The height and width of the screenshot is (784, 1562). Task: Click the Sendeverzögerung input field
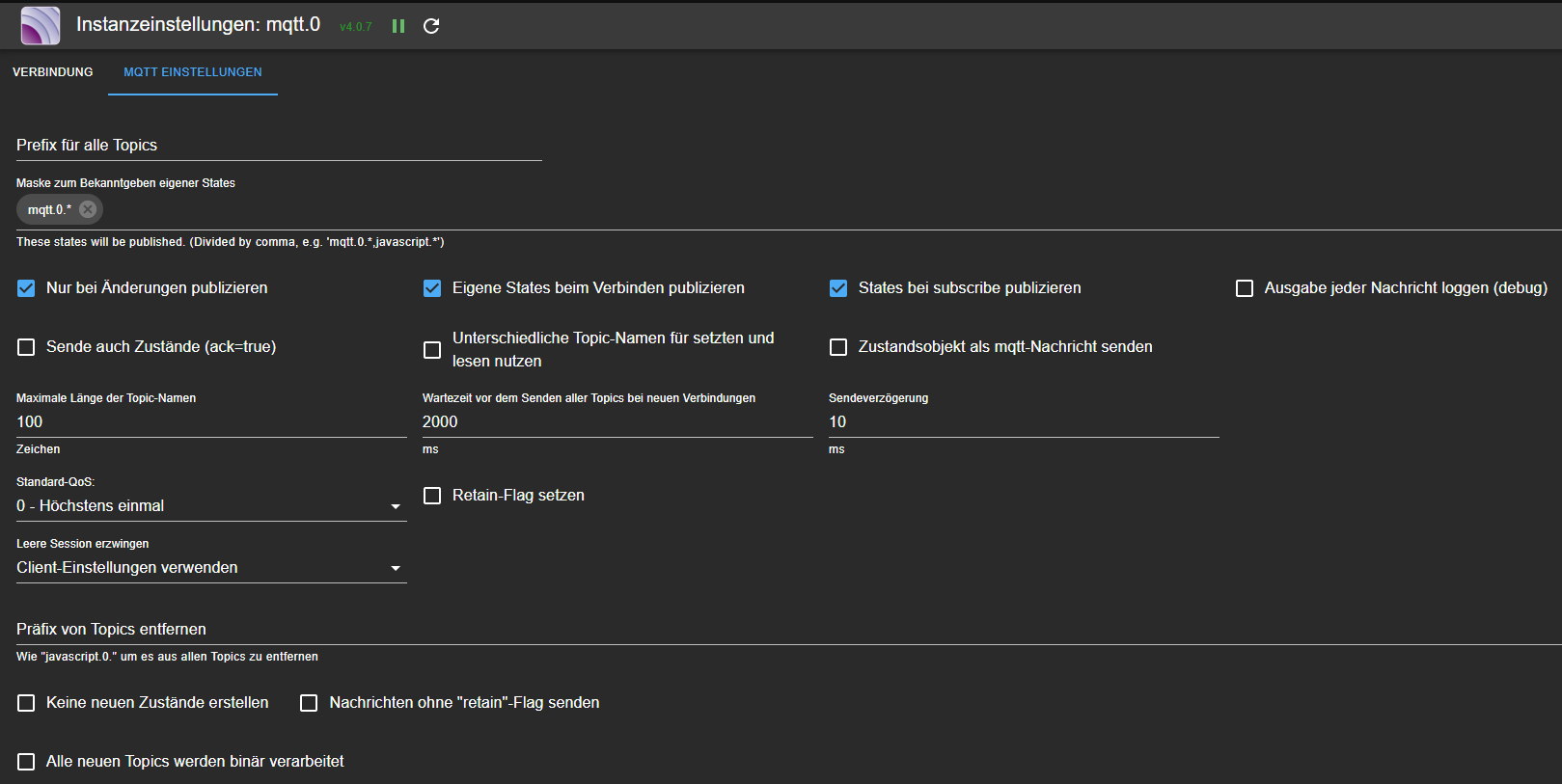1023,422
